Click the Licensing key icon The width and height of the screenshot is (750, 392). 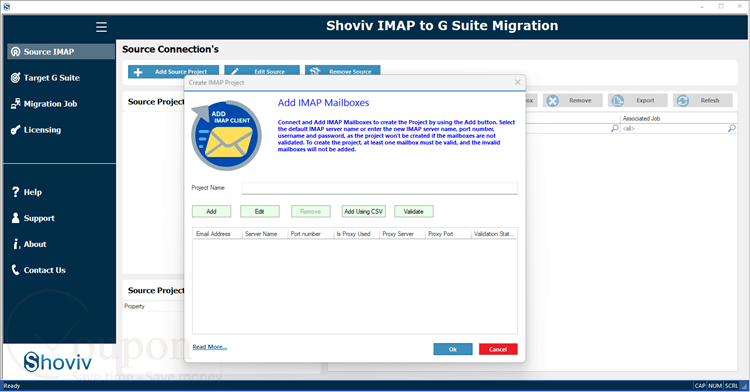(x=15, y=130)
